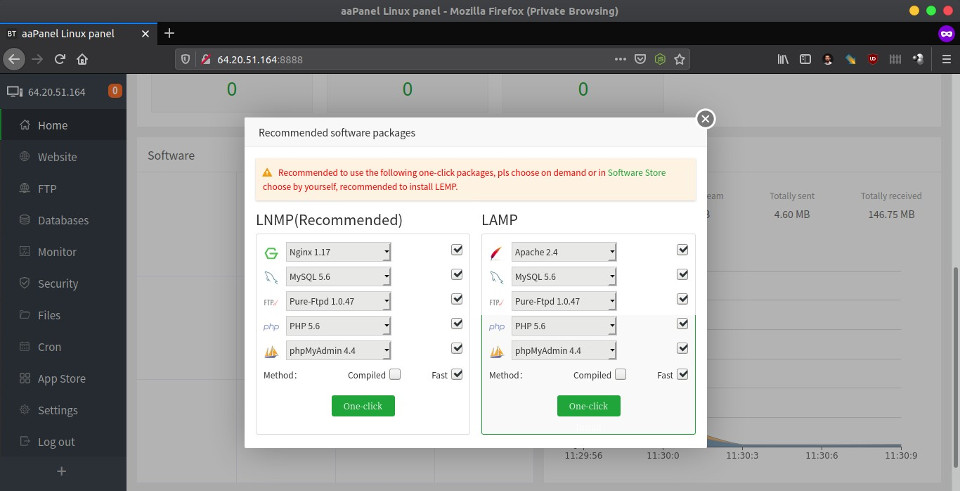Click the insecure connection lock icon

(x=206, y=59)
